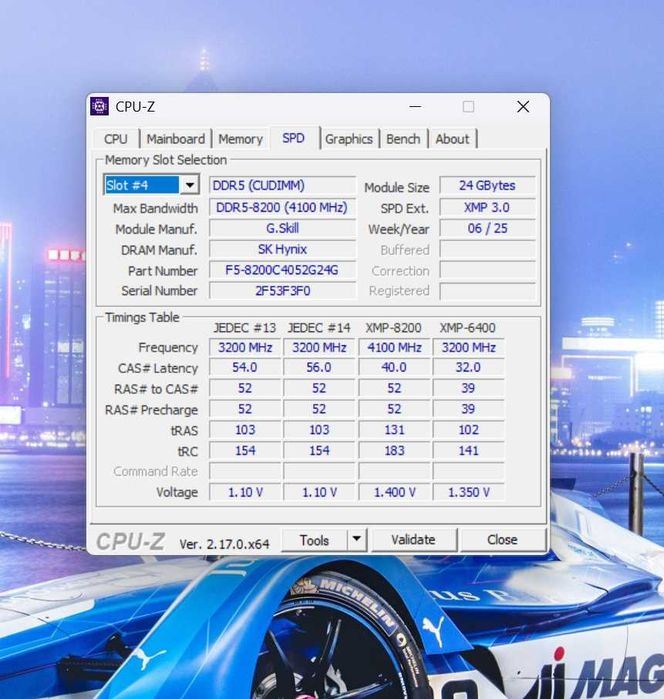Close the window via title bar X
The image size is (664, 699).
pyautogui.click(x=523, y=107)
